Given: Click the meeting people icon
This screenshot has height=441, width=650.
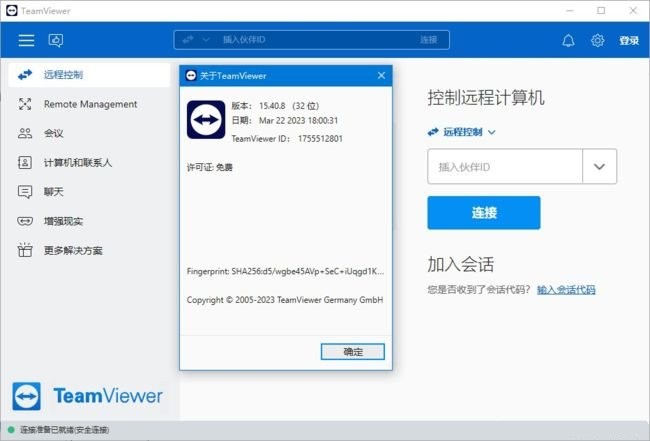Looking at the screenshot, I should 25,133.
